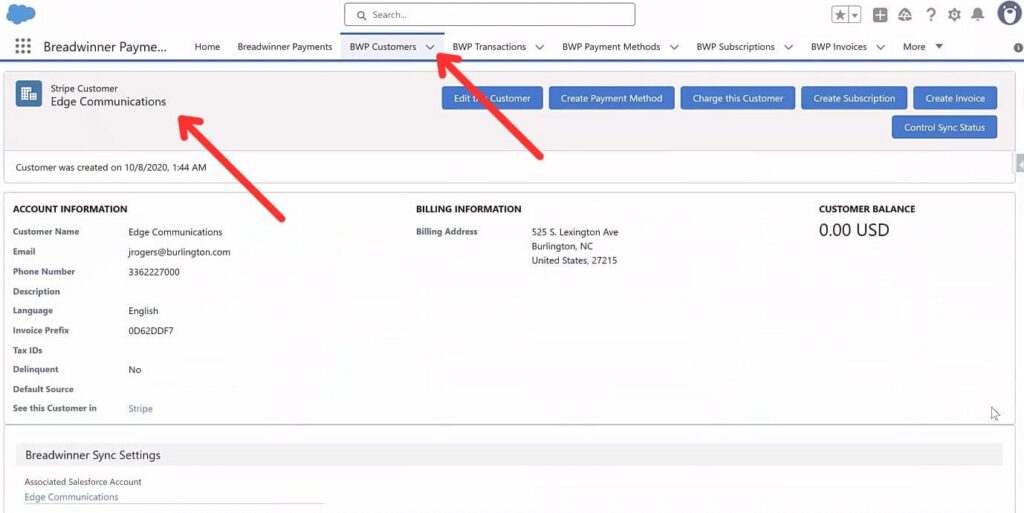Click the user profile avatar
1024x513 pixels.
(x=1009, y=14)
